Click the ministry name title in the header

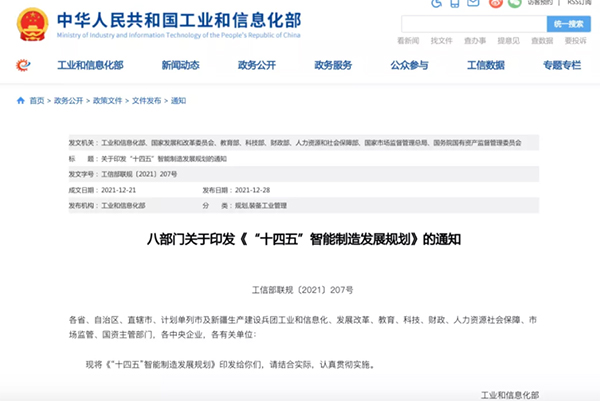[x=179, y=20]
